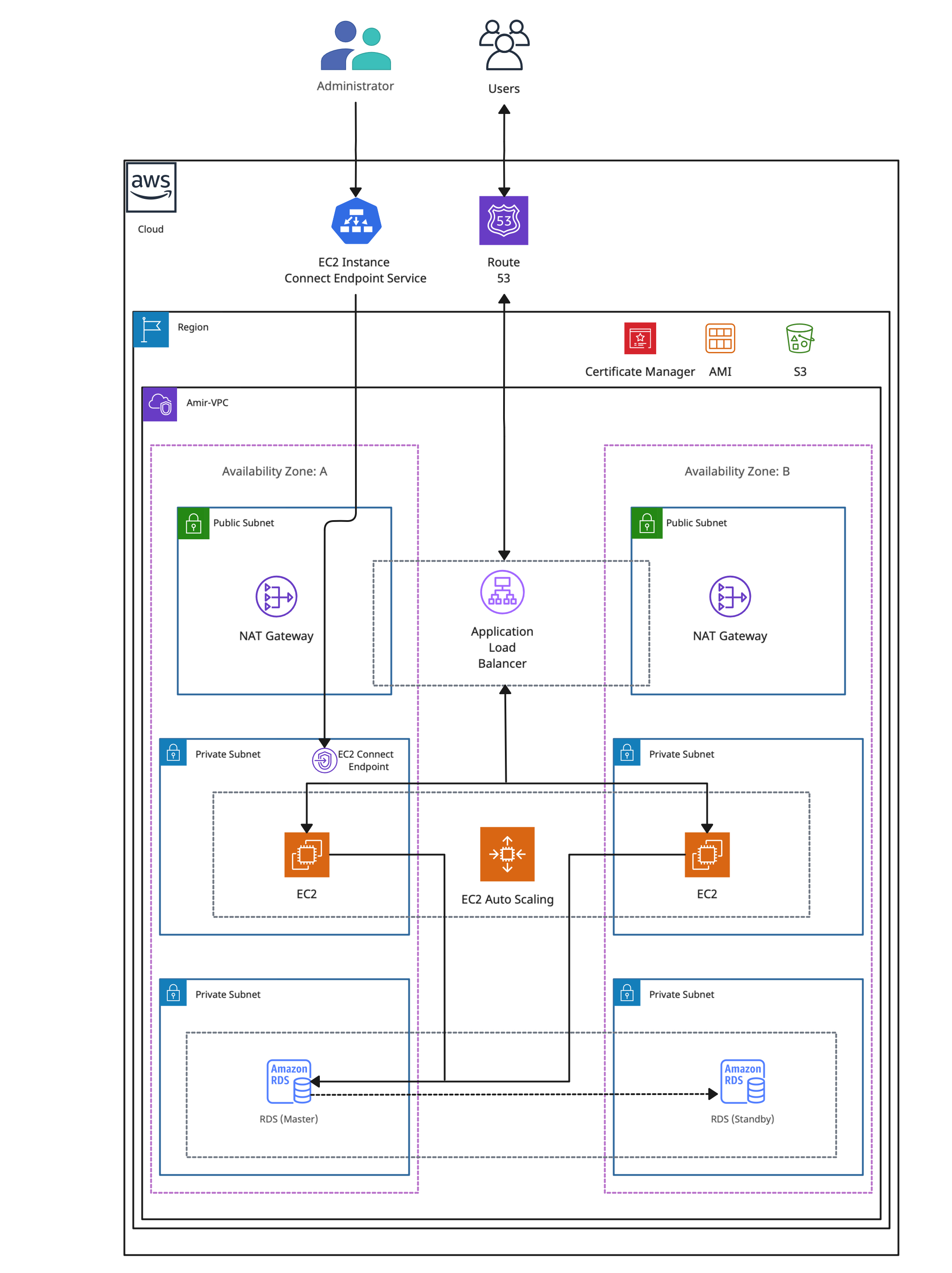952x1273 pixels.
Task: Click the 'Availability Zone: B' label
Action: (x=737, y=471)
